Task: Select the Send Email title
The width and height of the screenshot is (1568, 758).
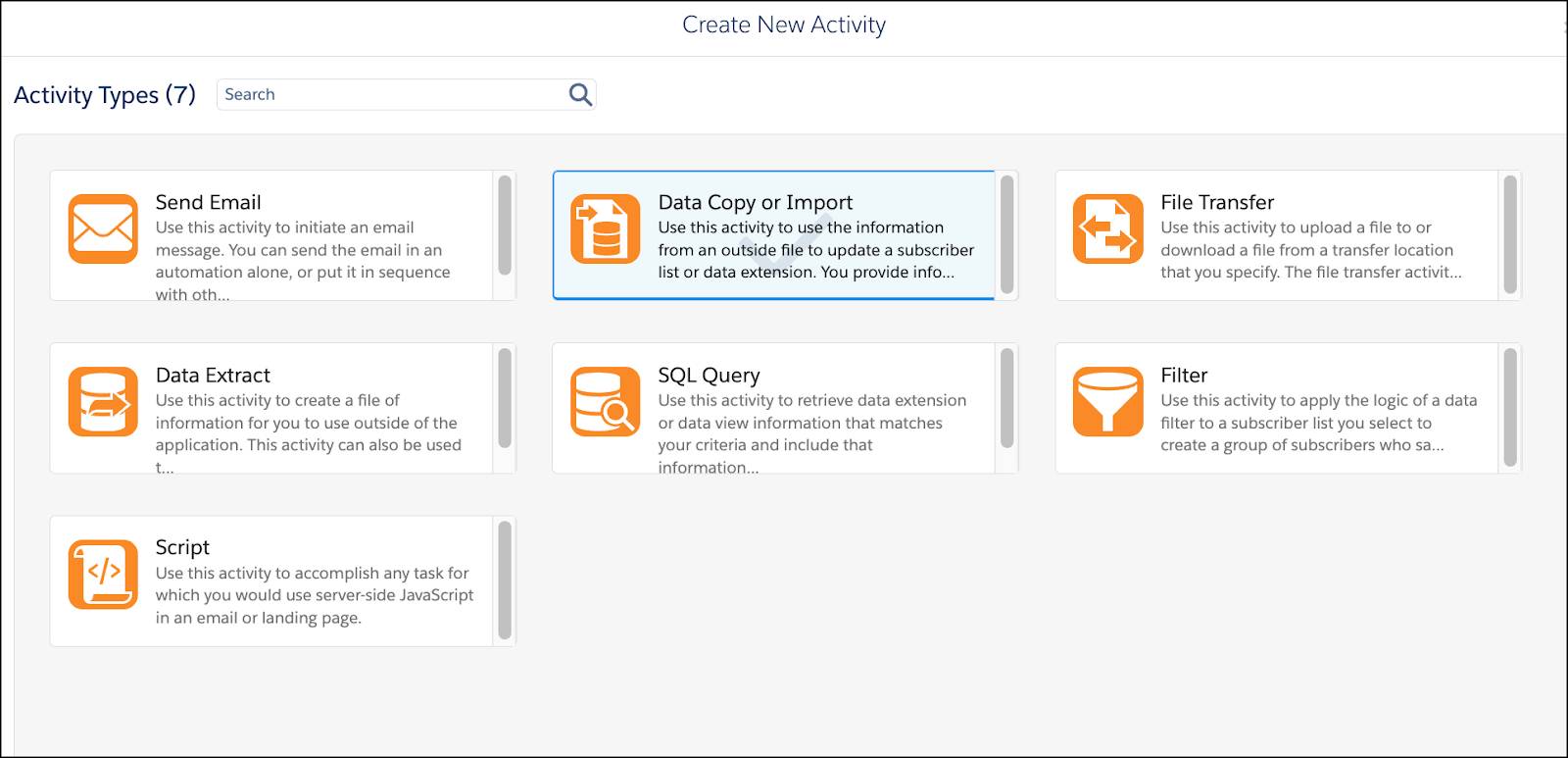Action: [208, 202]
